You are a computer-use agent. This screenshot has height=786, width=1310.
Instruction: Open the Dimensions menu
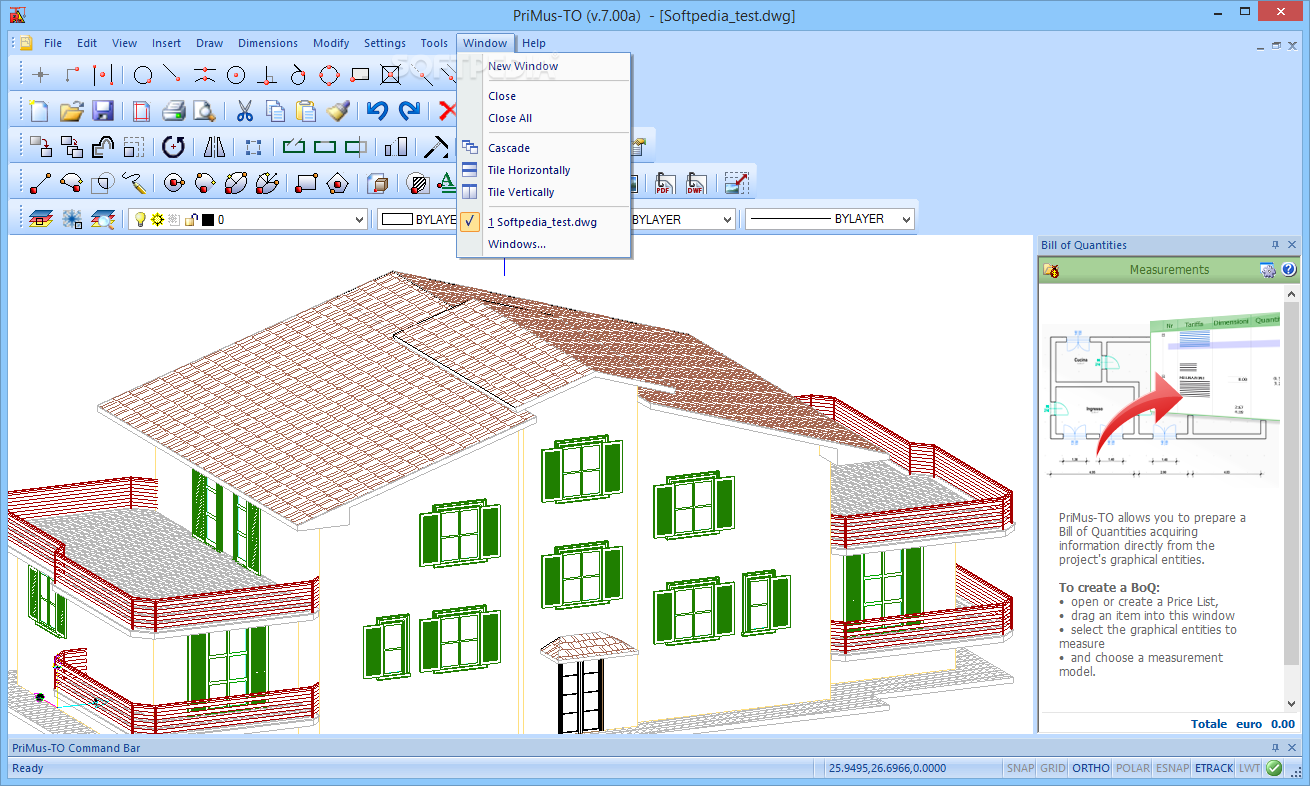[x=268, y=43]
